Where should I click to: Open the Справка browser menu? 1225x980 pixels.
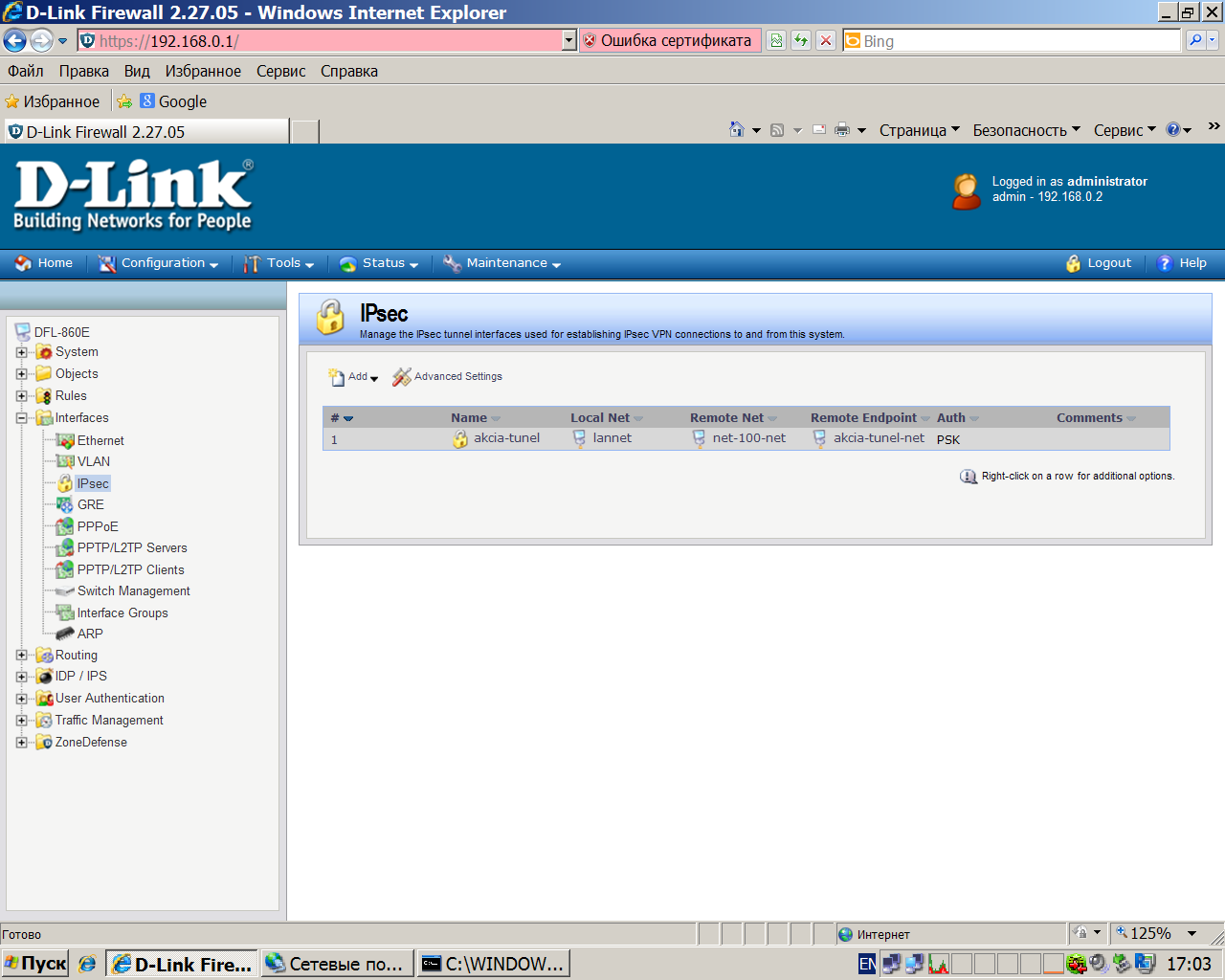tap(349, 71)
